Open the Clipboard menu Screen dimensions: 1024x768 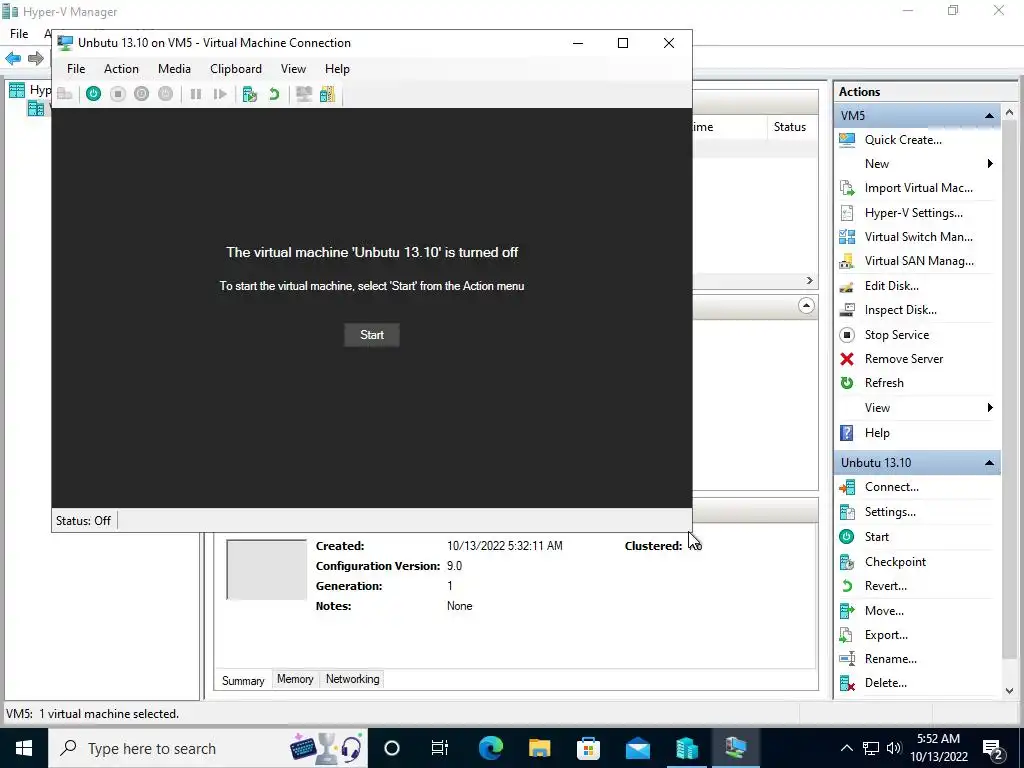(x=236, y=69)
